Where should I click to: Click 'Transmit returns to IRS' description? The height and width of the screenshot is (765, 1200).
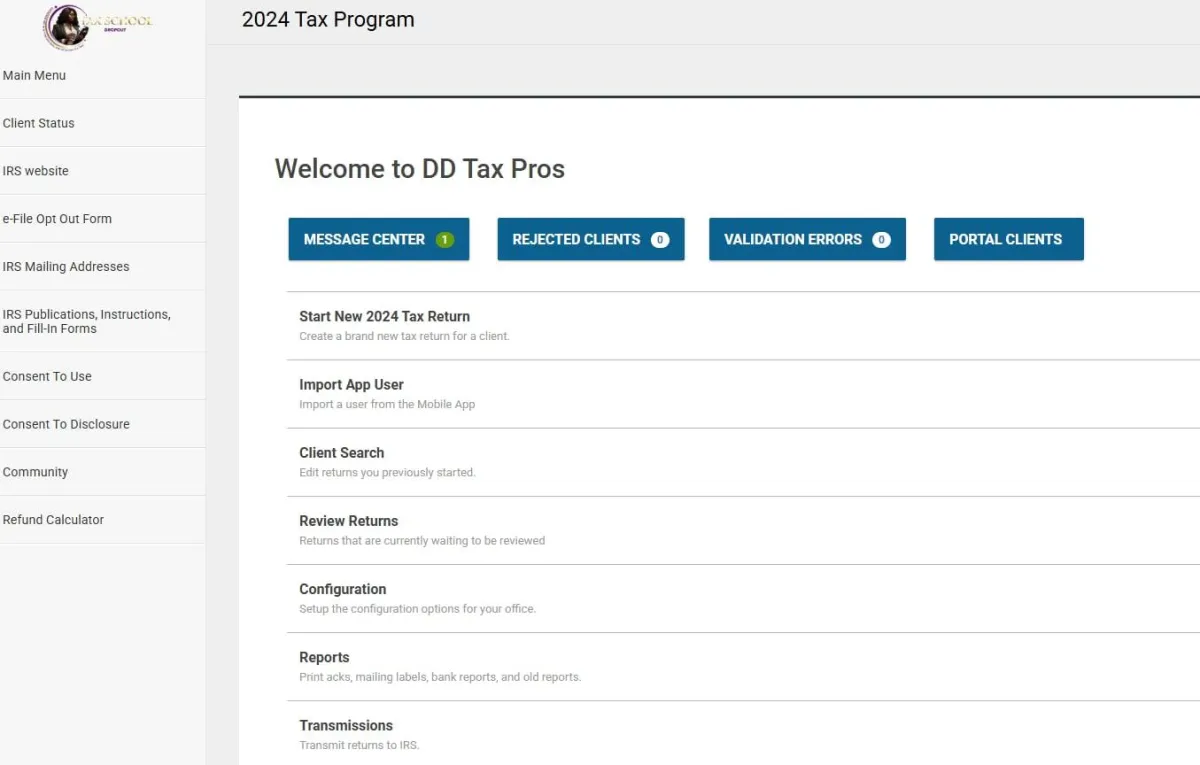pyautogui.click(x=359, y=746)
